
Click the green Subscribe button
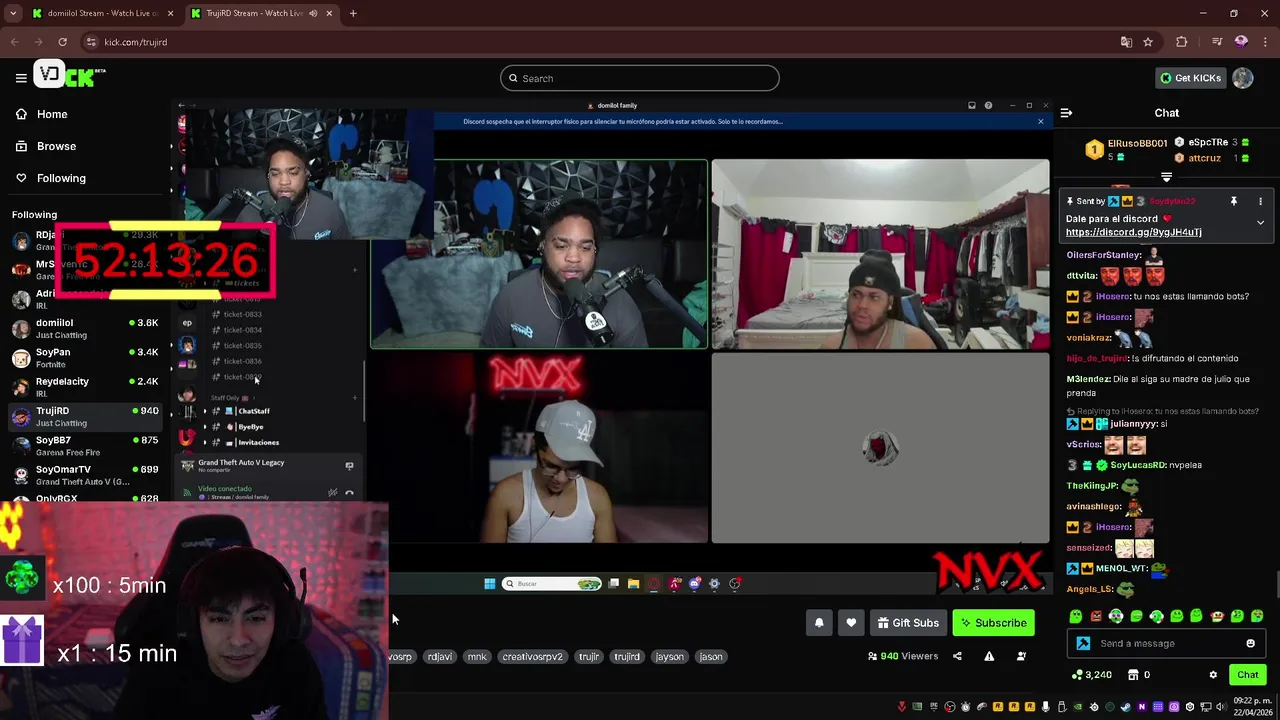coord(993,623)
